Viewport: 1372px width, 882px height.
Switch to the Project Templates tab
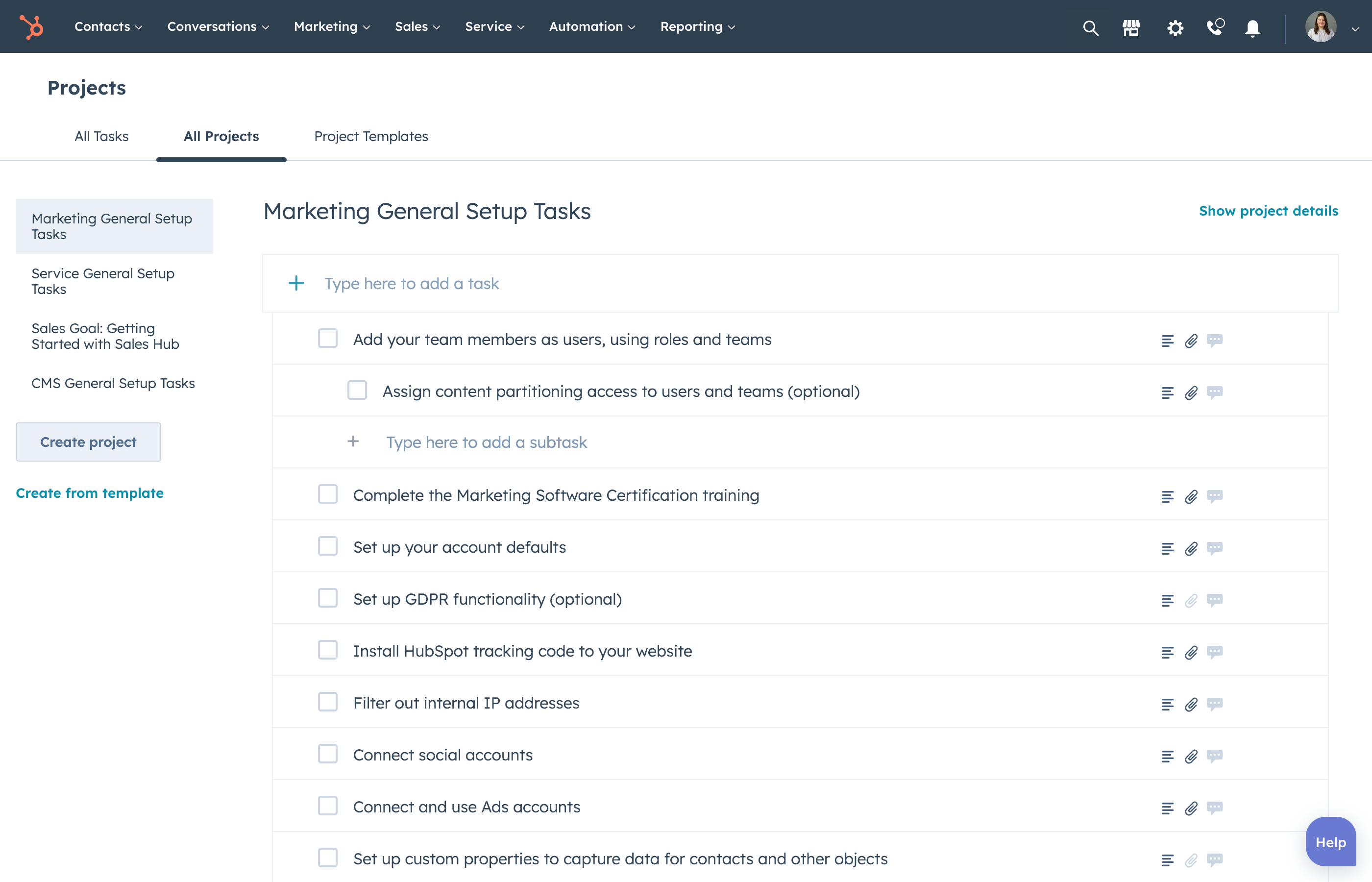(371, 136)
